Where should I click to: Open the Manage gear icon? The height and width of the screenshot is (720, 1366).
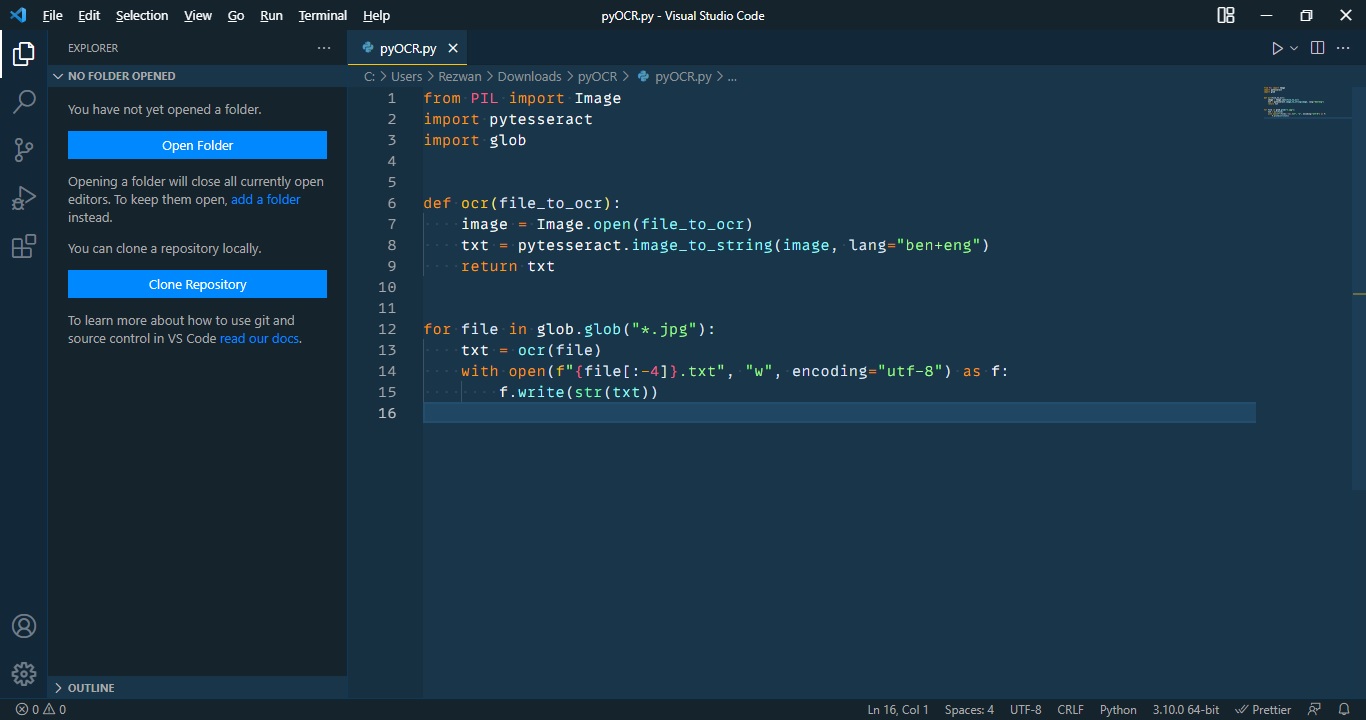[24, 674]
